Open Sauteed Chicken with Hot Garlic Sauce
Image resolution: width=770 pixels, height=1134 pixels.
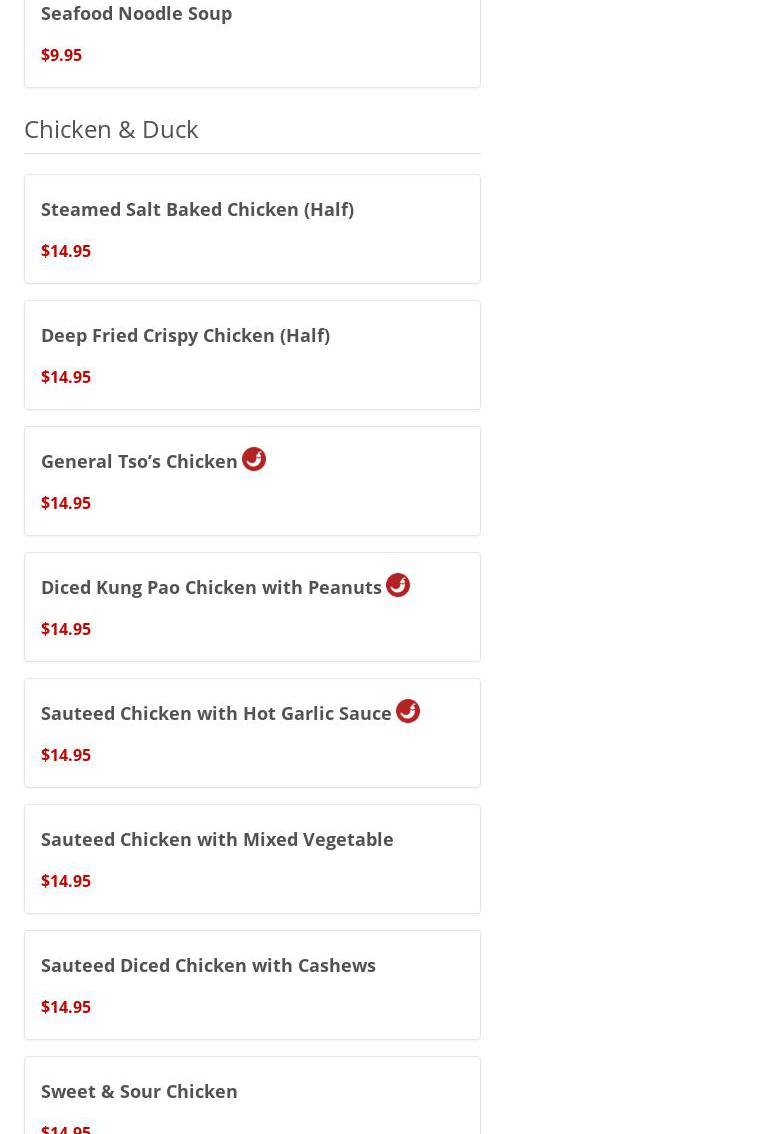coord(216,713)
